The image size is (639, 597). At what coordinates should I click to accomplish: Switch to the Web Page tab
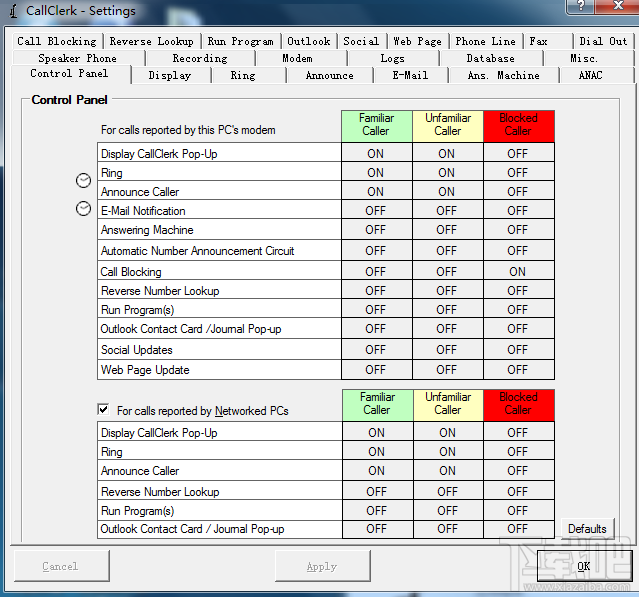418,41
